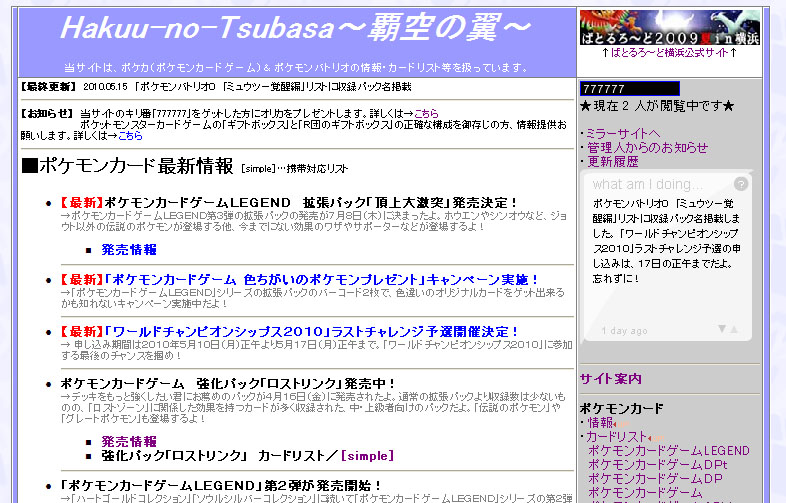Viewport: 786px width, 503px height.
Task: Click the 777777 access counter
Action: pos(630,89)
